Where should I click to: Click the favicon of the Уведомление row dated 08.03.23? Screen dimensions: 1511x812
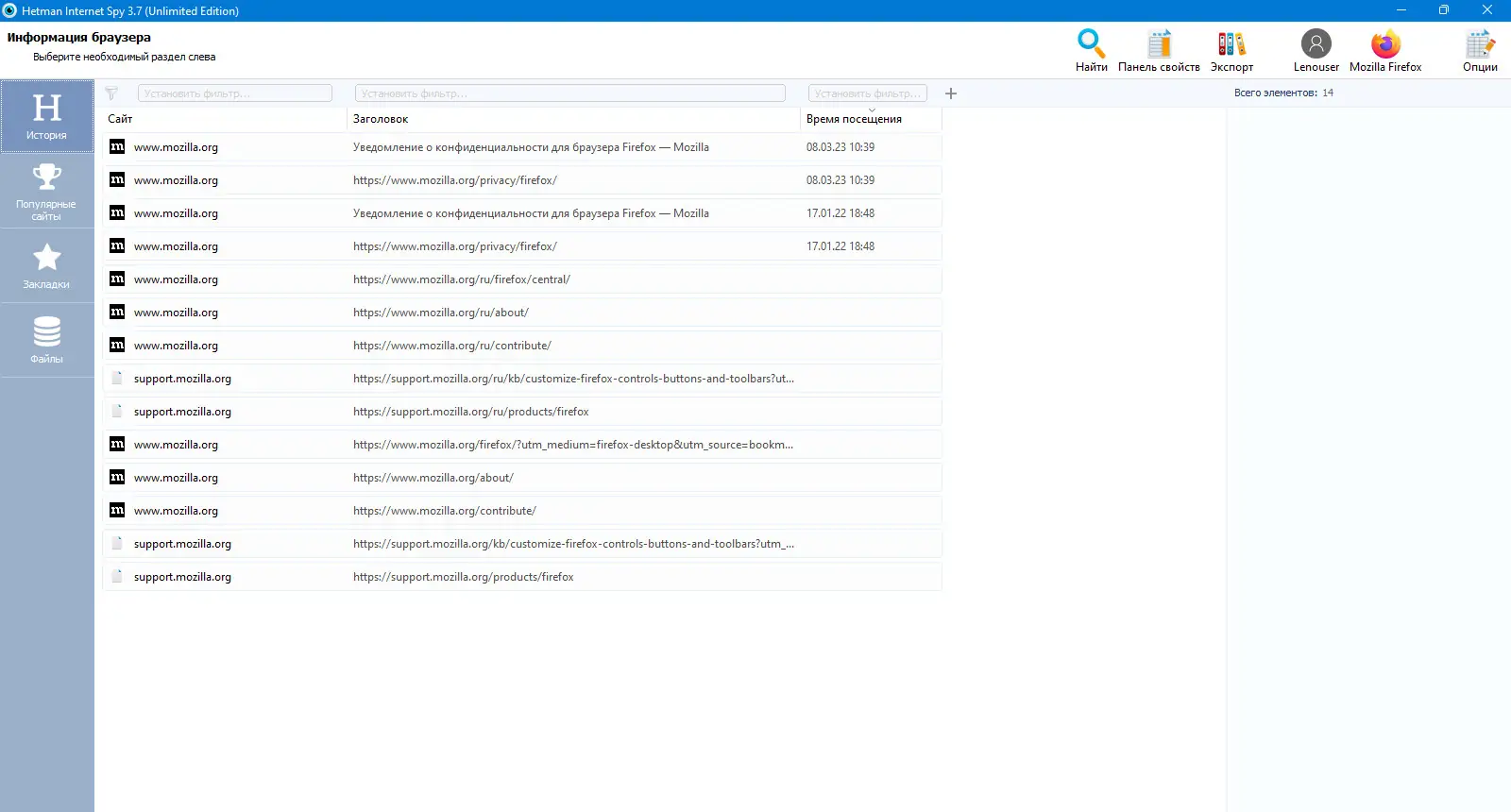[117, 146]
